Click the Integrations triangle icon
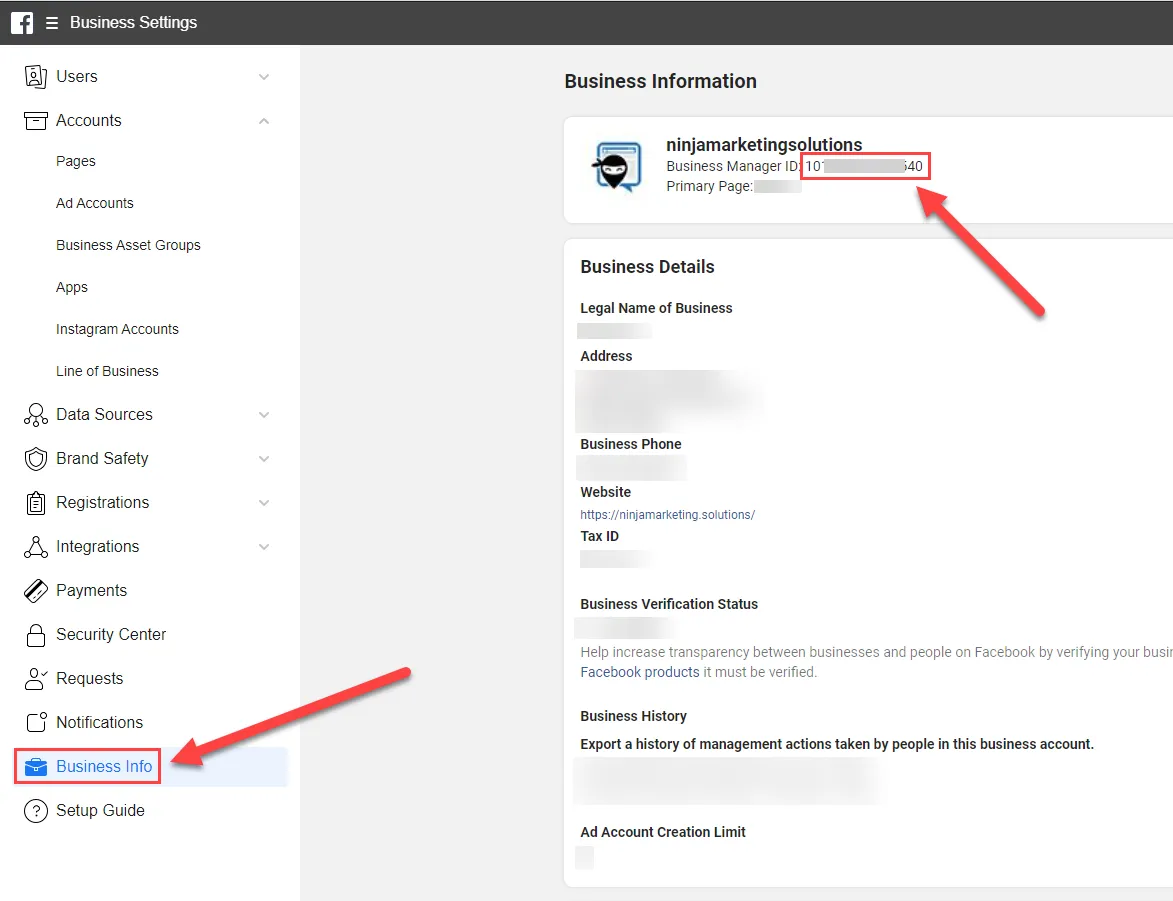The width and height of the screenshot is (1173, 901). tap(35, 547)
